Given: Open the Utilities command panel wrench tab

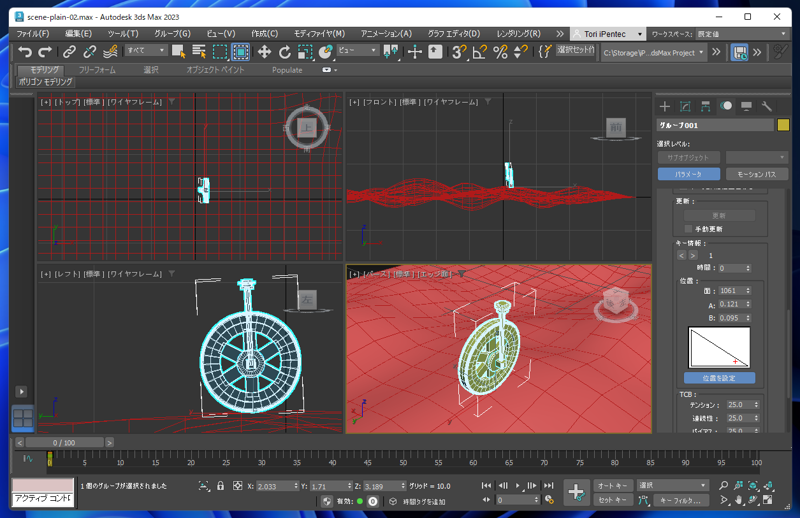Looking at the screenshot, I should [x=766, y=106].
